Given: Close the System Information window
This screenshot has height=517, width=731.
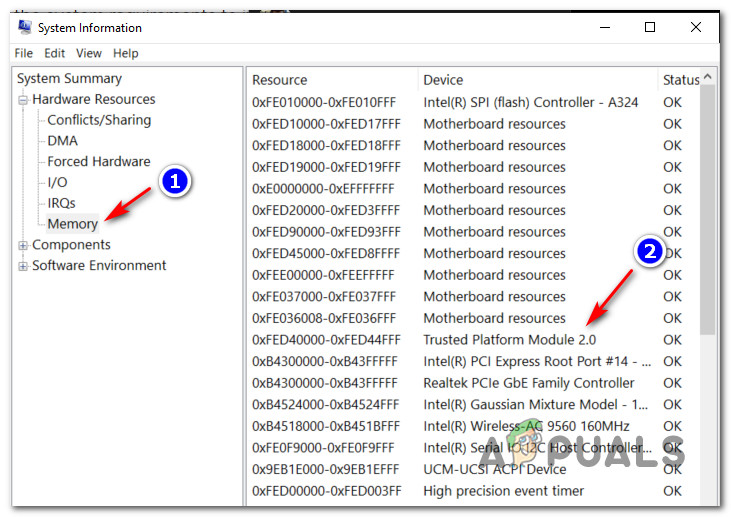Looking at the screenshot, I should [696, 28].
